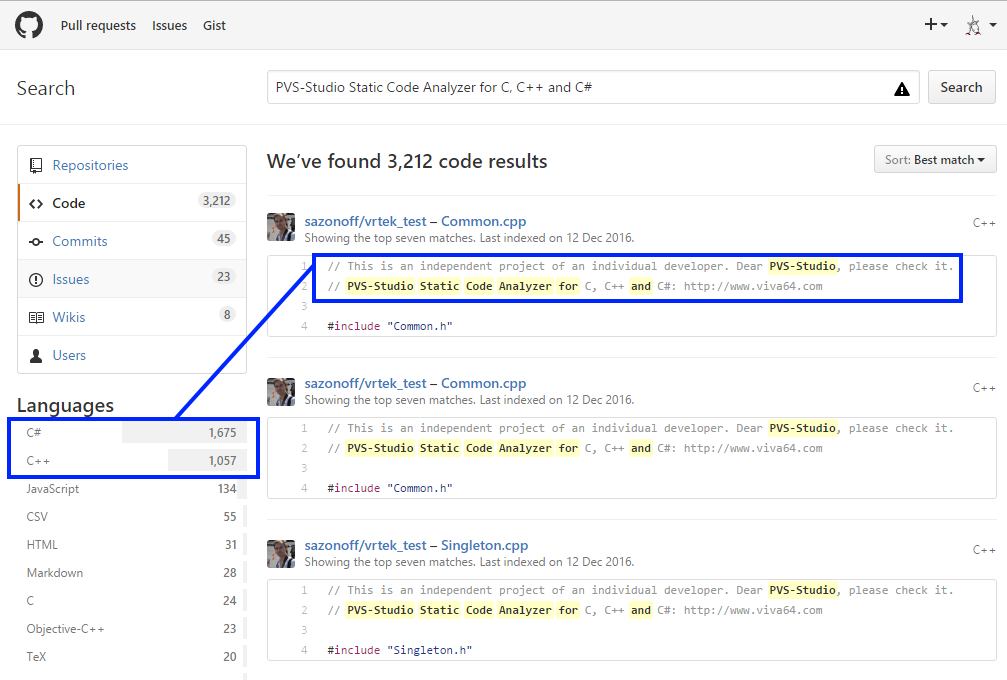The height and width of the screenshot is (680, 1007).
Task: Click the Users person icon
Action: coord(36,355)
